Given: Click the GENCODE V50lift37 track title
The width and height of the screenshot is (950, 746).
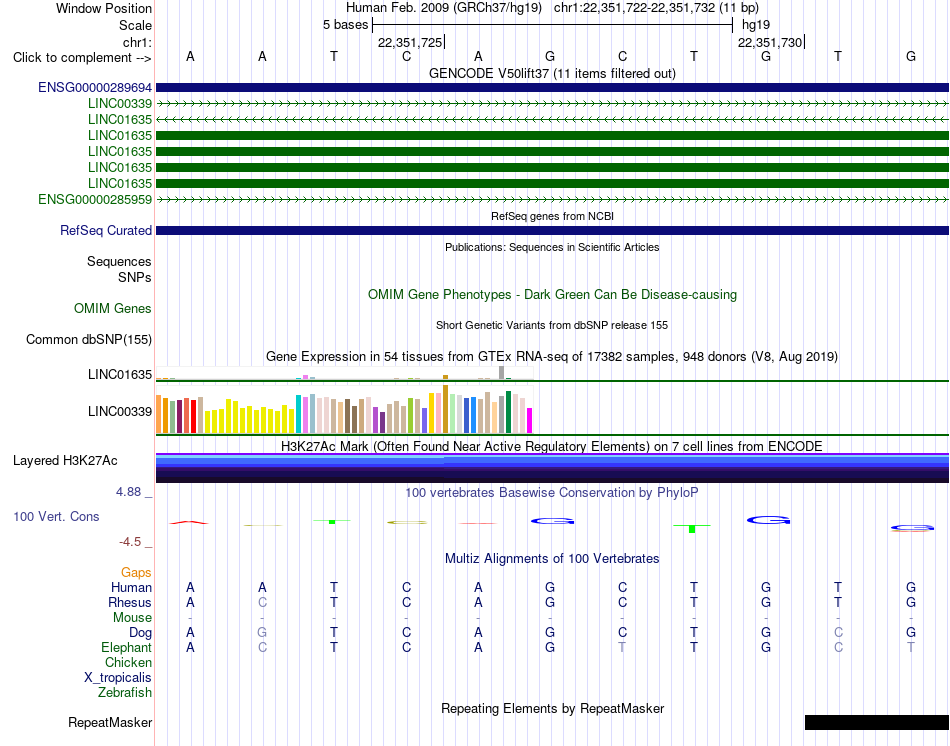Looking at the screenshot, I should tap(553, 73).
